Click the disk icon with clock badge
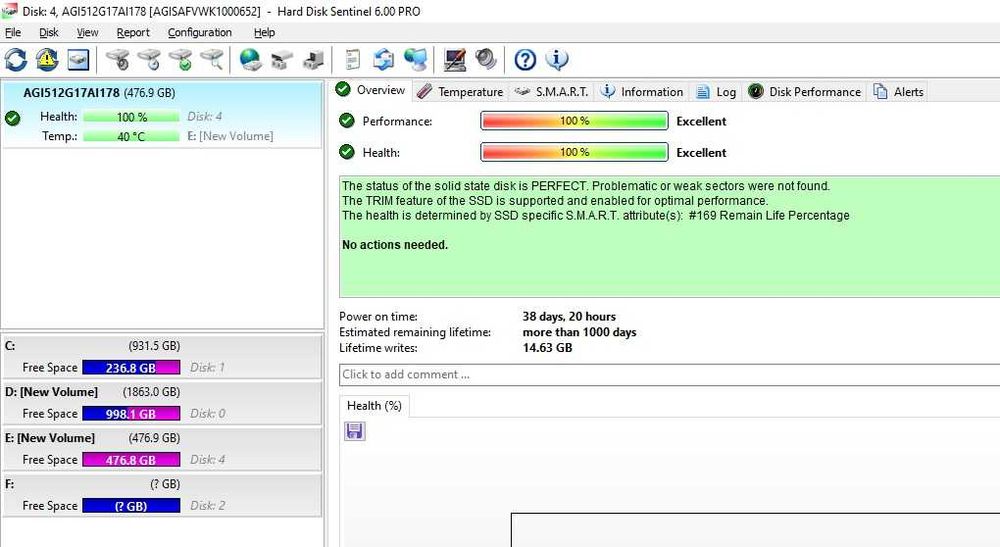Screen dimensions: 1000x547 click(149, 60)
